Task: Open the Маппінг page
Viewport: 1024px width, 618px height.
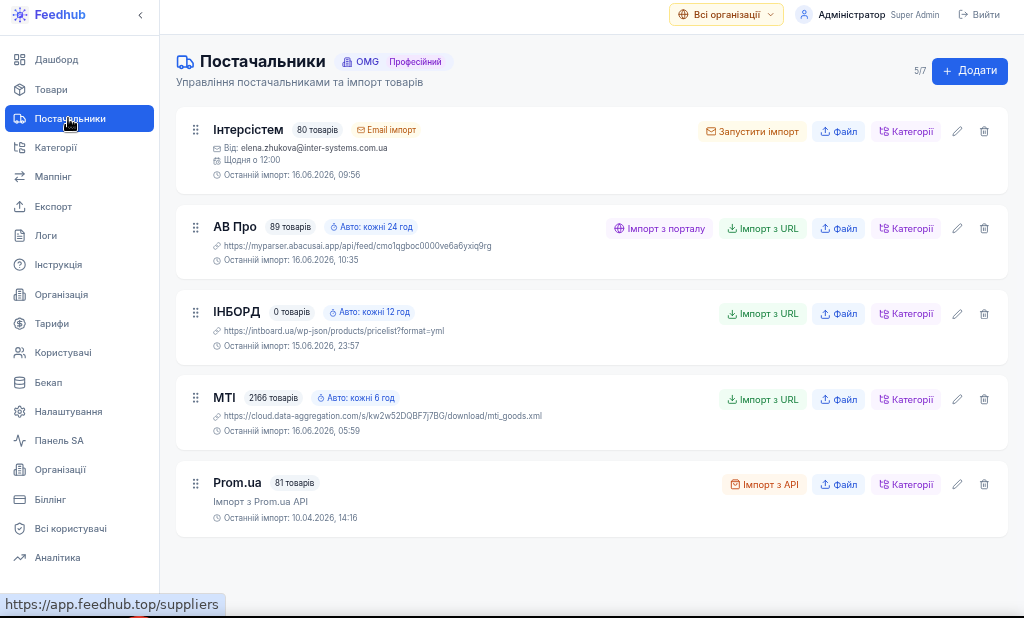Action: (80, 176)
